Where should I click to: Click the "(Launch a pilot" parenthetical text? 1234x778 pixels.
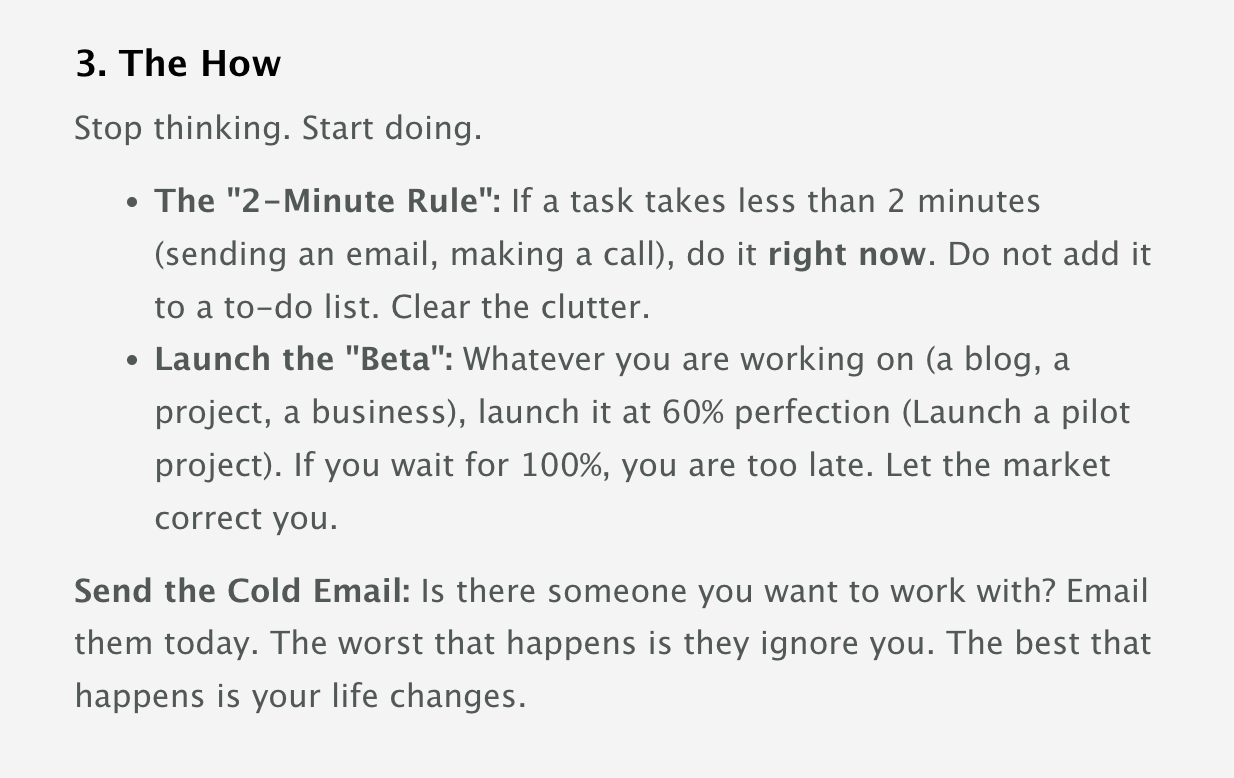1016,412
